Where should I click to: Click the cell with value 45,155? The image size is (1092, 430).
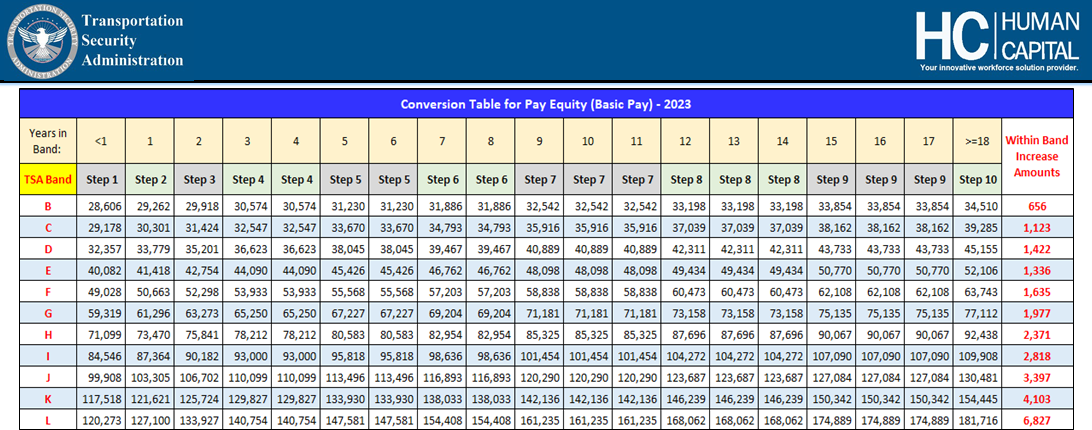coord(977,249)
